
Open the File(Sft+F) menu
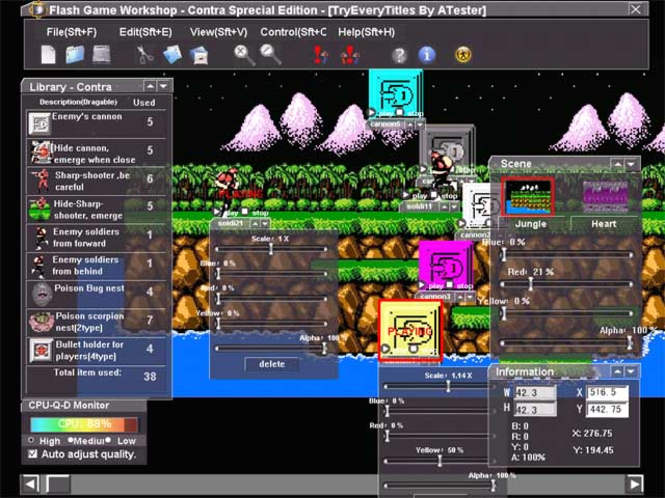click(72, 32)
